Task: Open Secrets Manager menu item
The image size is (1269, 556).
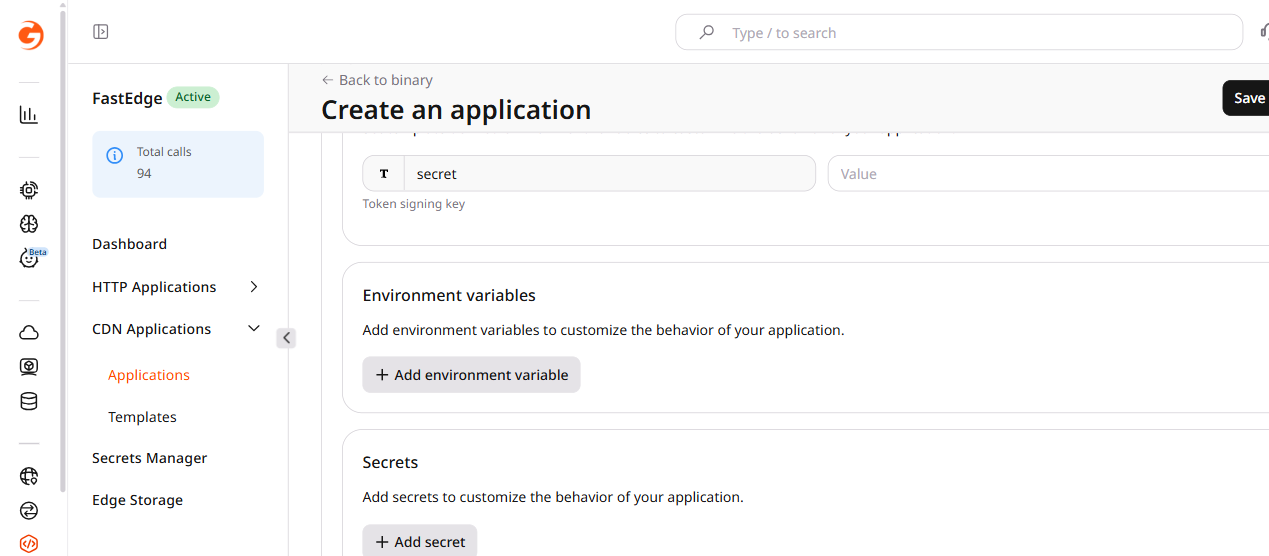Action: click(x=149, y=458)
